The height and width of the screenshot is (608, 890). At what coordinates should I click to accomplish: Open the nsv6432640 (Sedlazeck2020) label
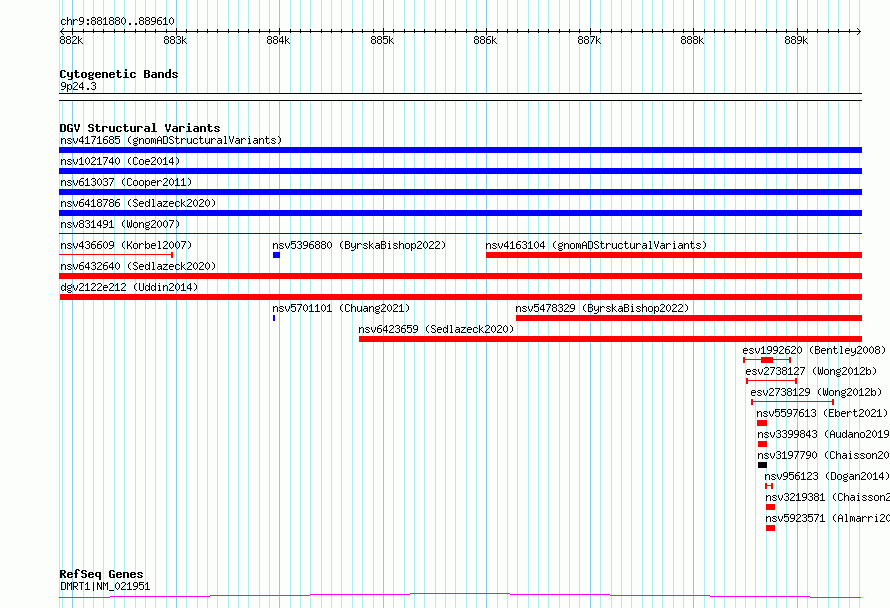138,266
